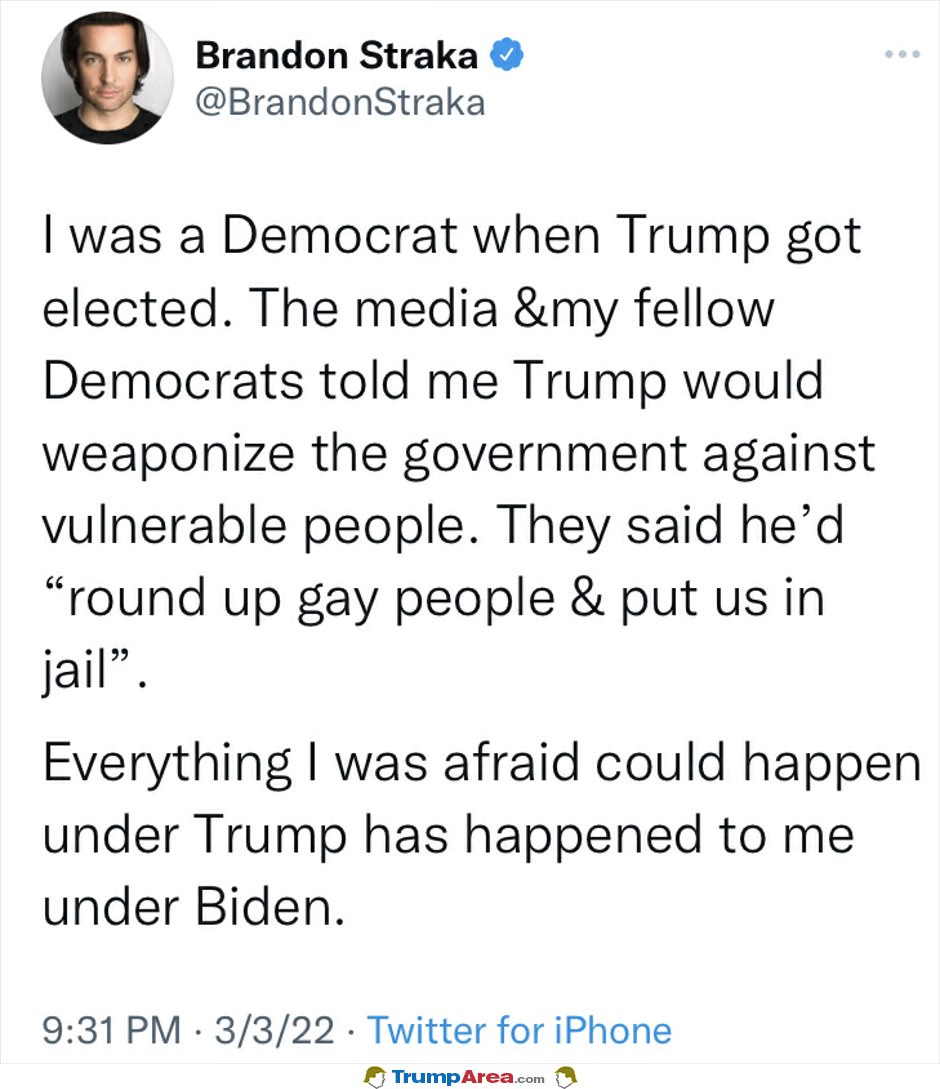Open the Brandon Straka display name
The width and height of the screenshot is (940, 1089).
[x=337, y=56]
